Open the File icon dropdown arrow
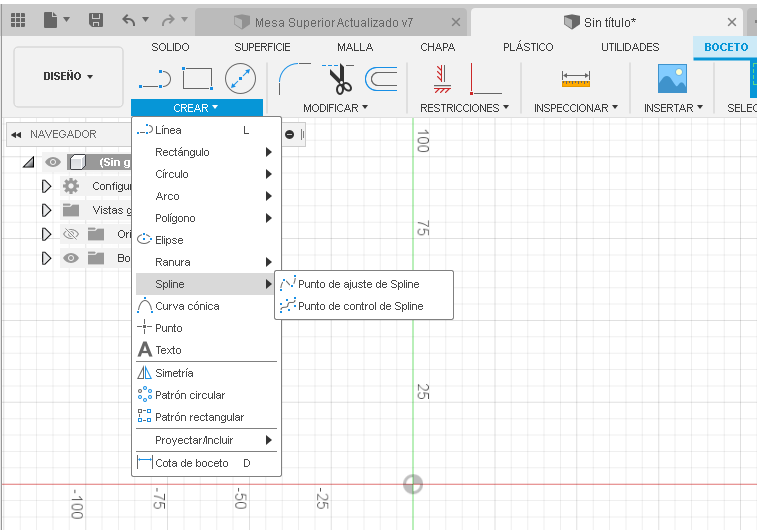This screenshot has width=757, height=530. 67,20
